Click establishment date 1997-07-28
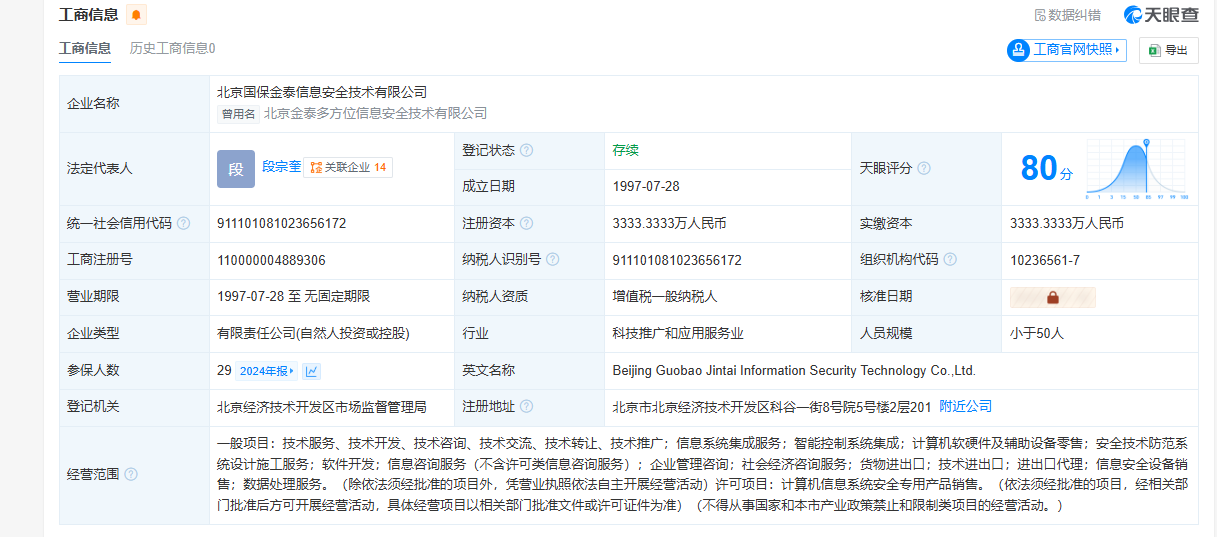The image size is (1217, 537). tap(646, 186)
